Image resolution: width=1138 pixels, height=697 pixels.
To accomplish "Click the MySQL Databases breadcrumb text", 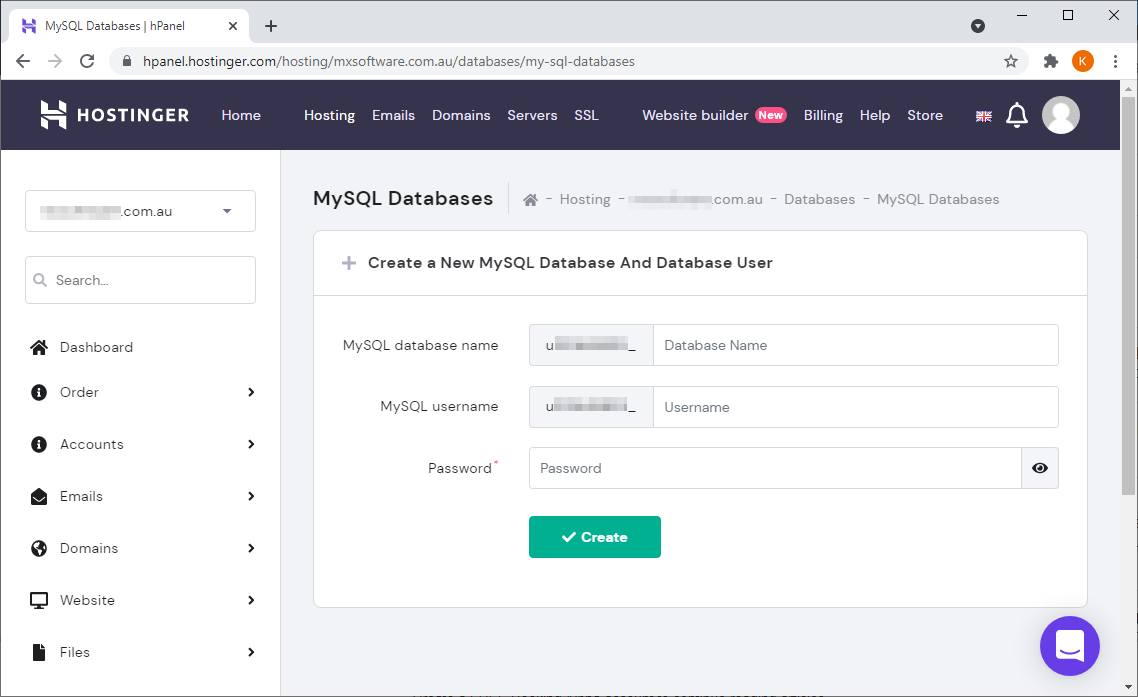I will click(938, 200).
